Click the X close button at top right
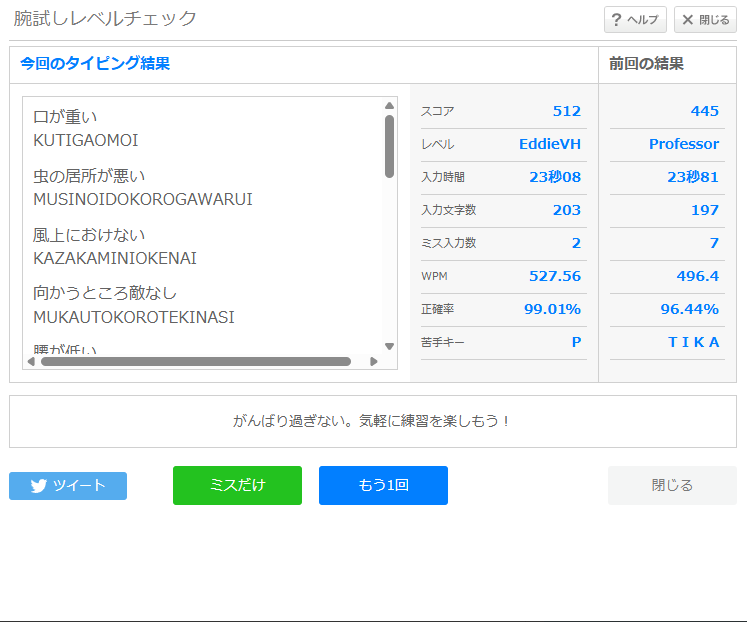747x622 pixels. coord(705,20)
